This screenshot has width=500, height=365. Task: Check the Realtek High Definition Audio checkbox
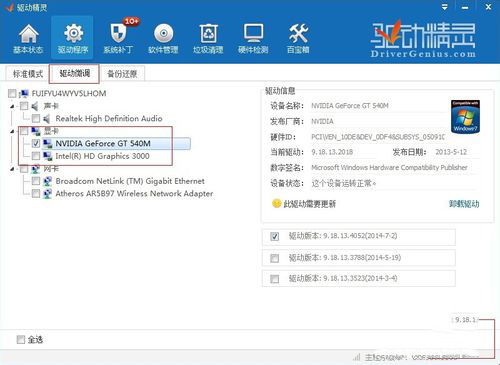click(36, 119)
